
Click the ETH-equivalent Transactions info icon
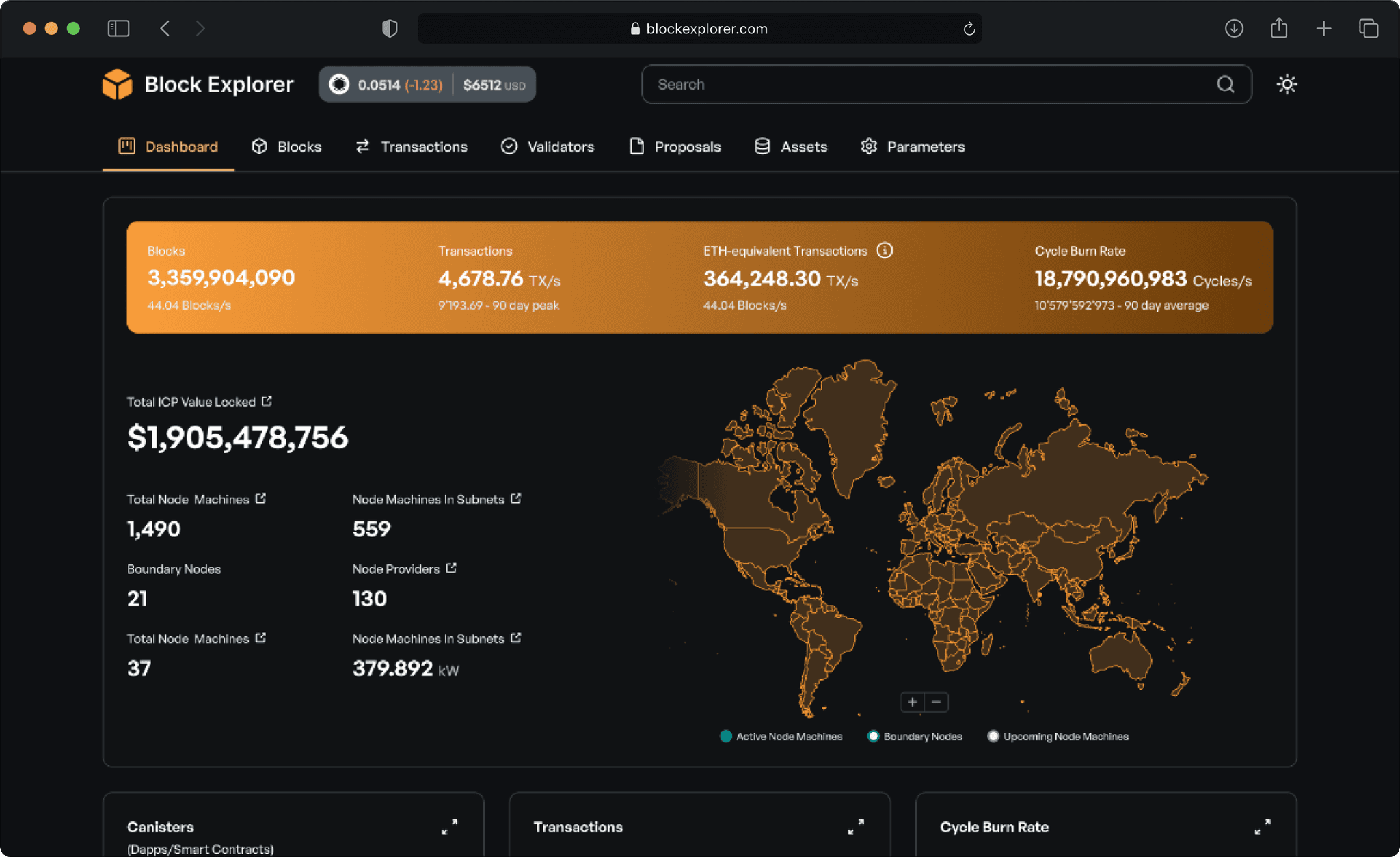click(885, 251)
